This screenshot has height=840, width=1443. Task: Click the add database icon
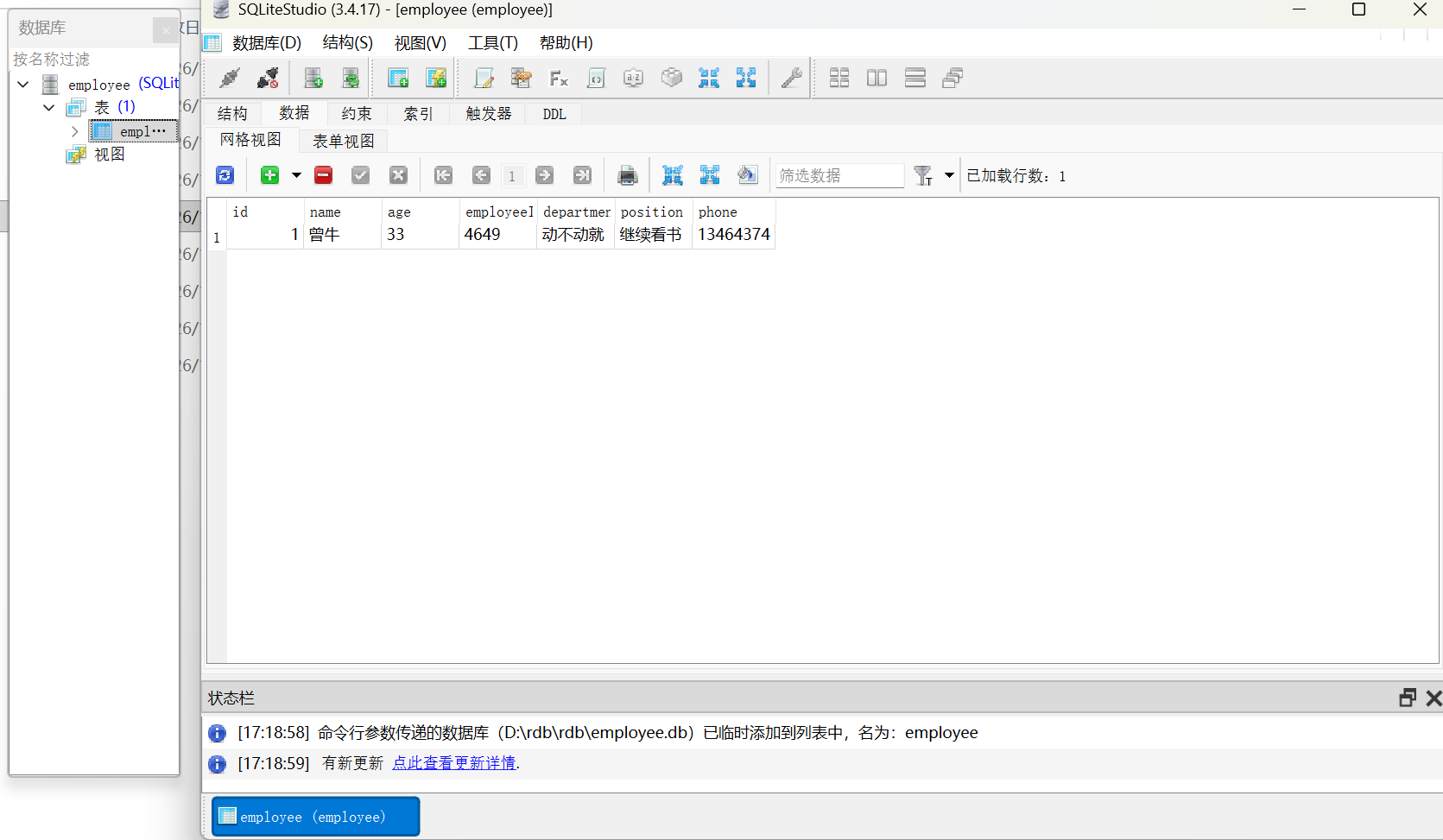pyautogui.click(x=313, y=79)
